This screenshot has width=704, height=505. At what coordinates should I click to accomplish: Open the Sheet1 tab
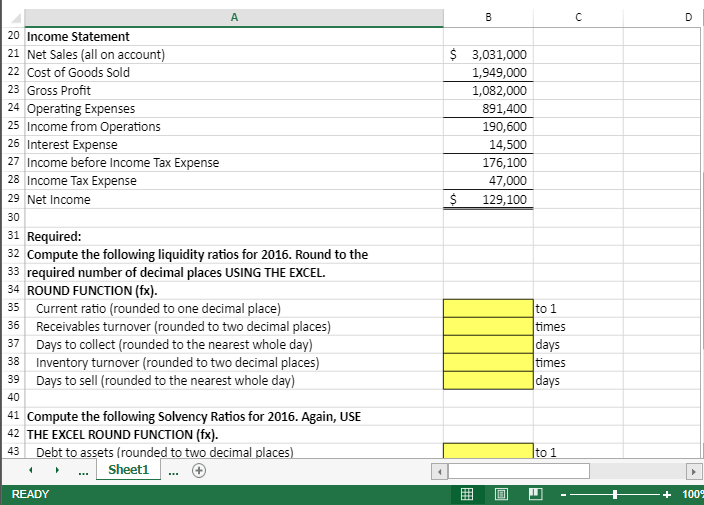pyautogui.click(x=128, y=470)
